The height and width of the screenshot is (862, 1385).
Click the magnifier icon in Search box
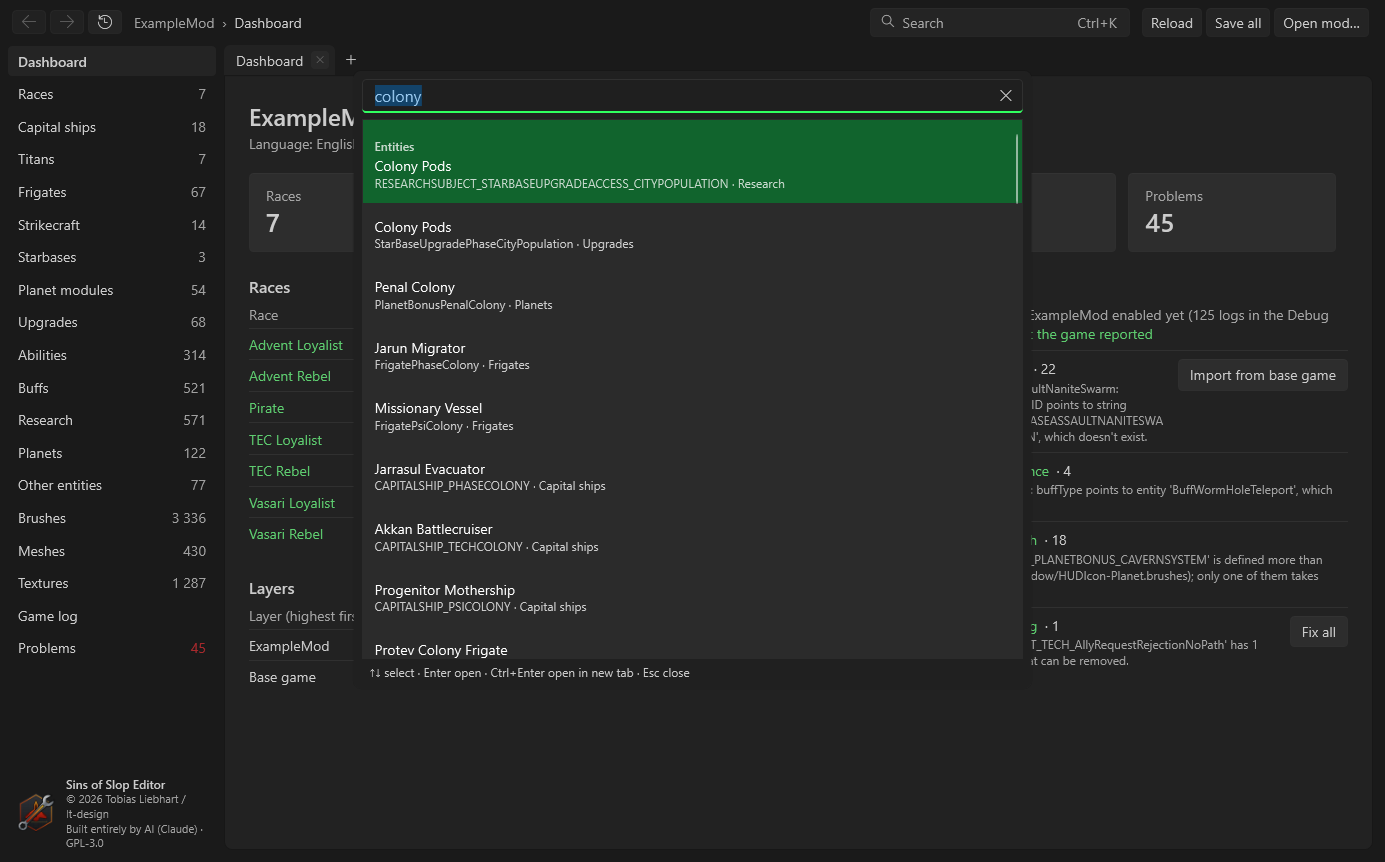pos(887,22)
